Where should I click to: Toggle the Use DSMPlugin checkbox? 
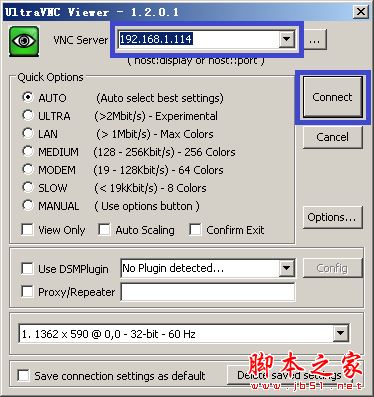(27, 269)
